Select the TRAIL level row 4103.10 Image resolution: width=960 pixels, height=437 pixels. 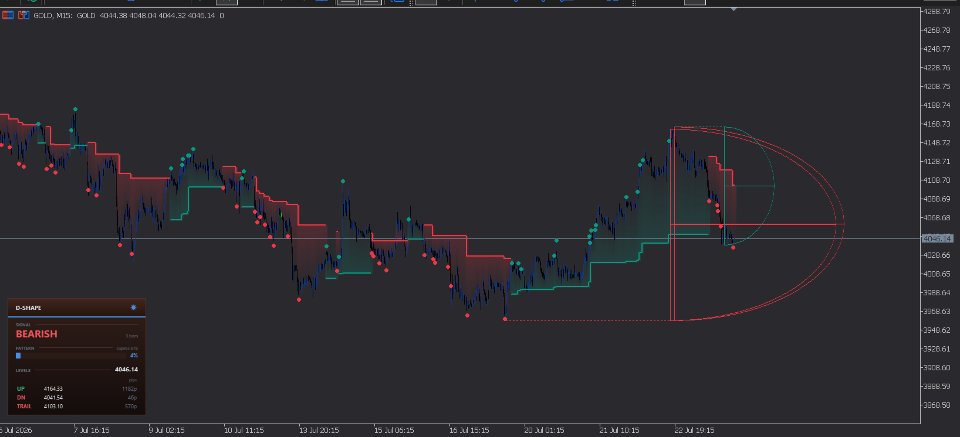click(77, 406)
